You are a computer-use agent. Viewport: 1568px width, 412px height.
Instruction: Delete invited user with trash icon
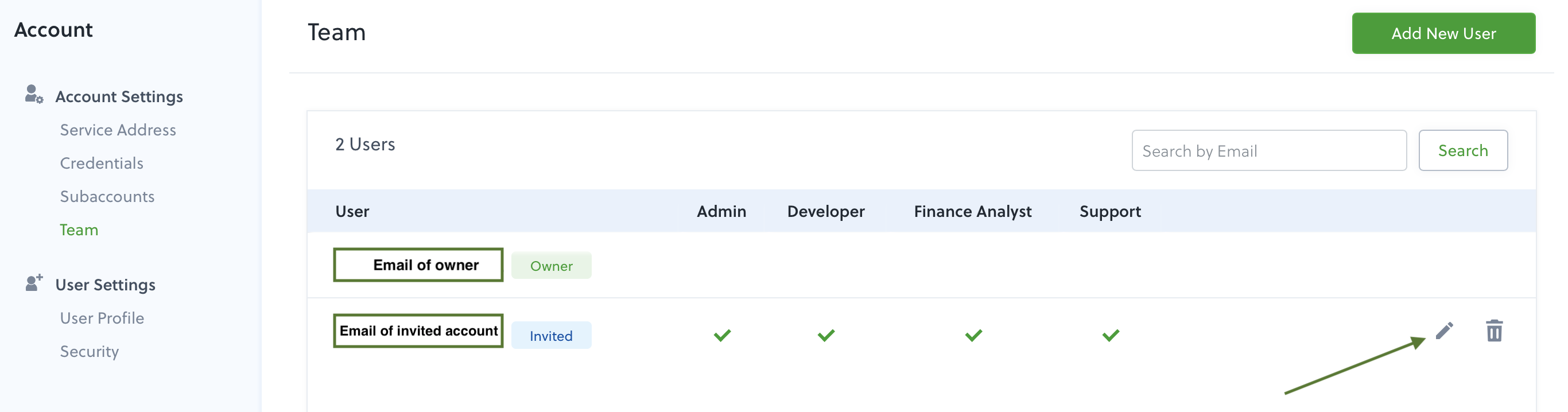pos(1495,331)
